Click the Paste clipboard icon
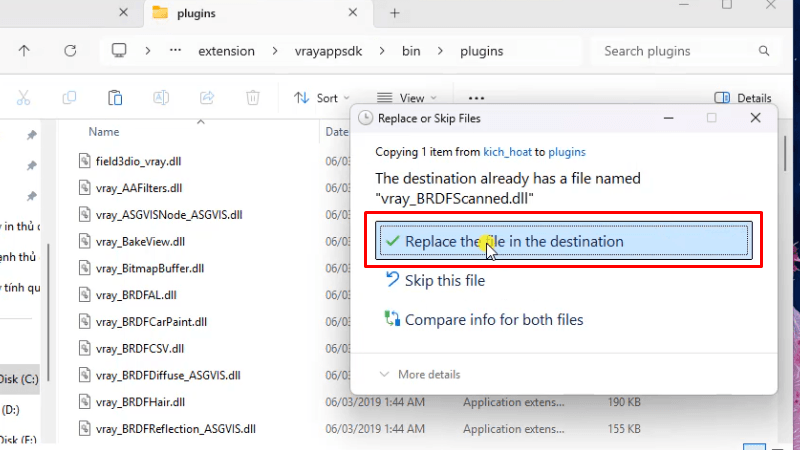The height and width of the screenshot is (450, 800). 115,98
